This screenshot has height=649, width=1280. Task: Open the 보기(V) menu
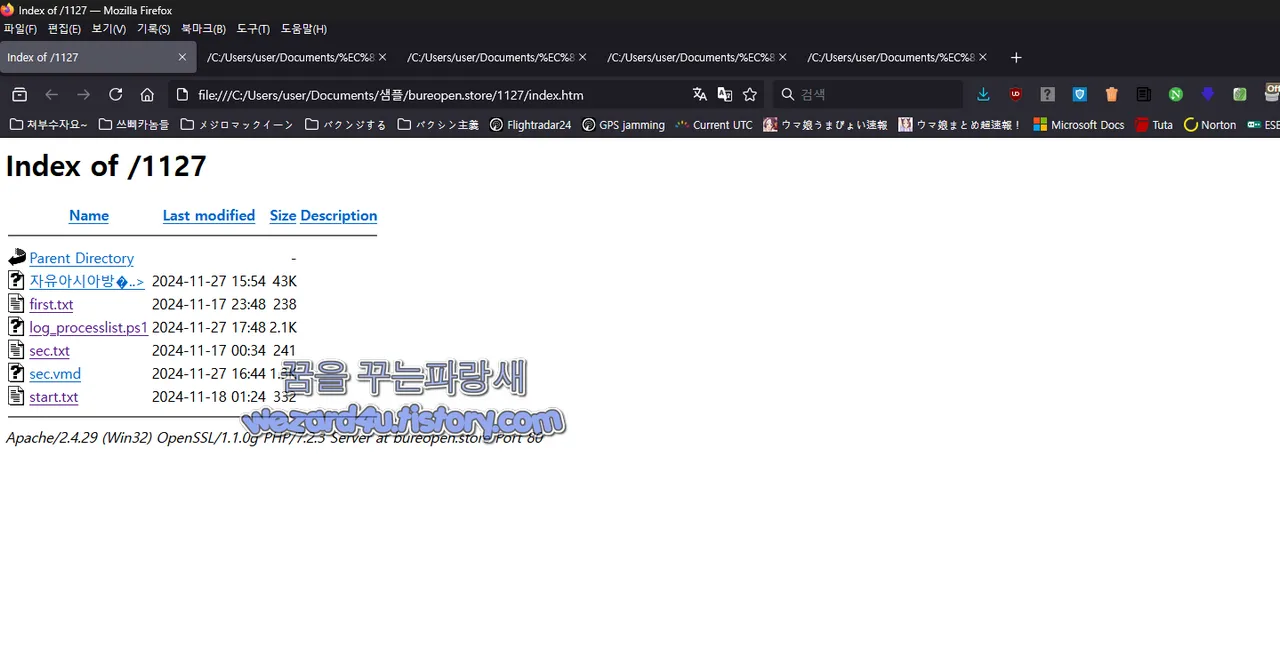pyautogui.click(x=108, y=29)
